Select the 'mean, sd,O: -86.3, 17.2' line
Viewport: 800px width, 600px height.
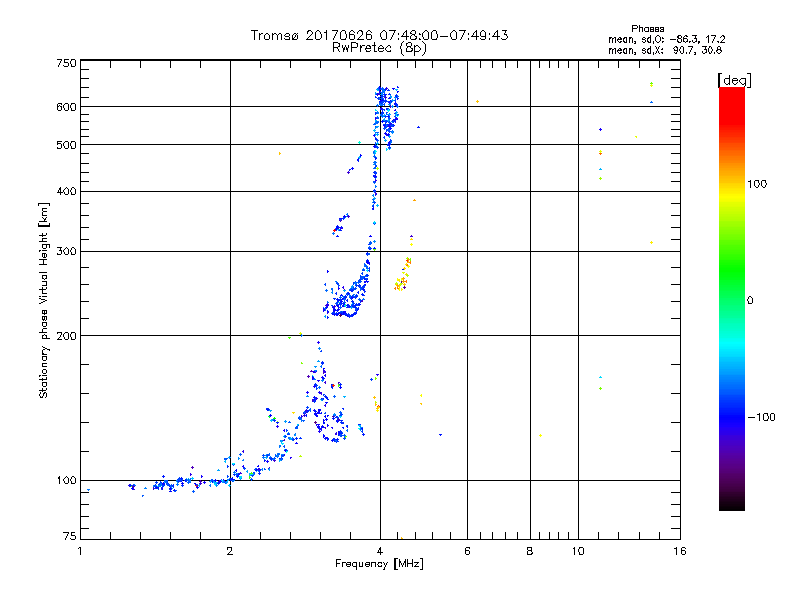click(x=666, y=39)
